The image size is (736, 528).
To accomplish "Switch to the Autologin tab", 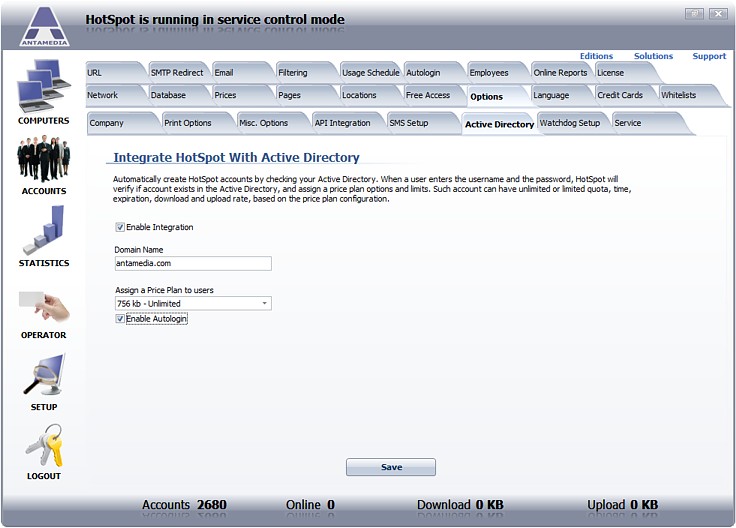I will [x=432, y=73].
